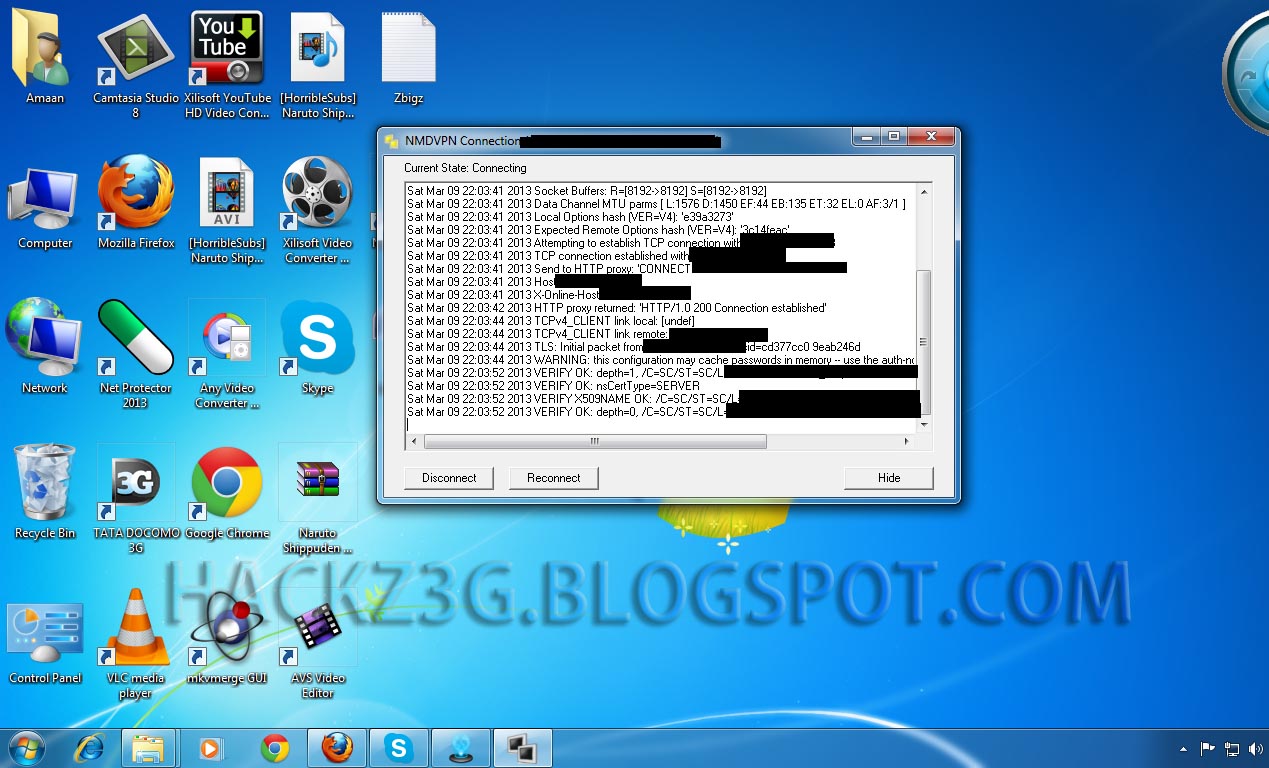This screenshot has width=1269, height=768.
Task: Select the Zbigz text file icon
Action: point(408,58)
